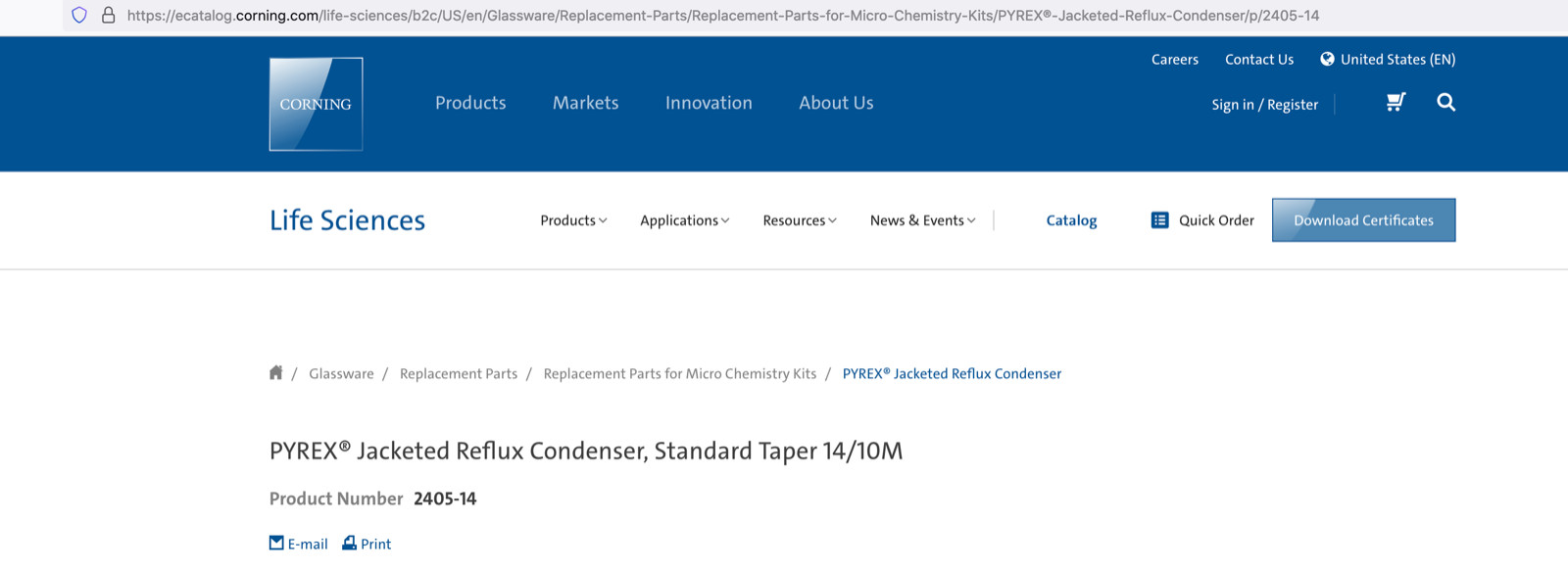Screen dimensions: 1568x570
Task: Click the search magnifier icon
Action: [1445, 102]
